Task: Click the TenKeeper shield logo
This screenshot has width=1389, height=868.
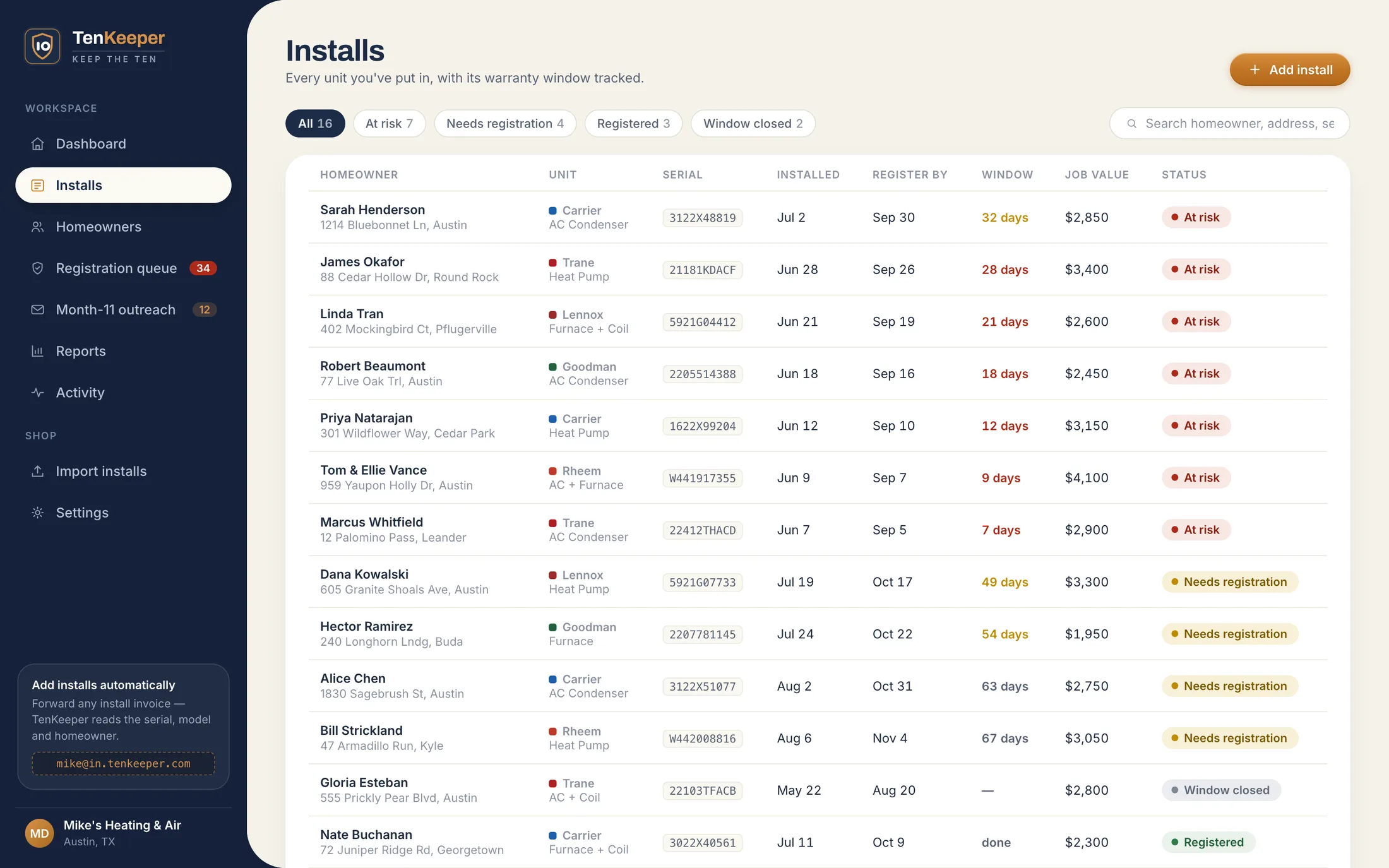Action: (42, 46)
